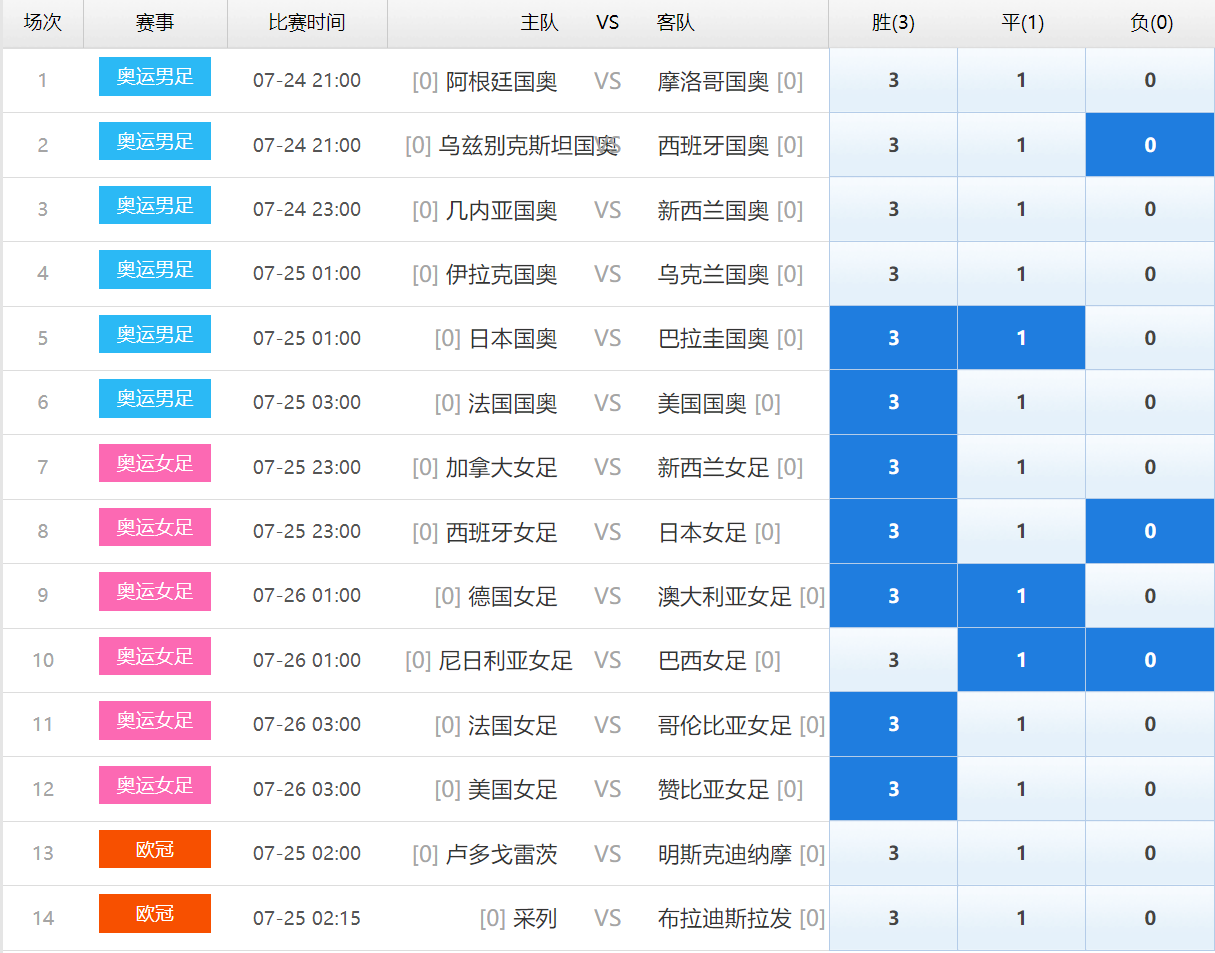Image resolution: width=1215 pixels, height=953 pixels.
Task: Click away team 日本女足
Action: tap(702, 532)
